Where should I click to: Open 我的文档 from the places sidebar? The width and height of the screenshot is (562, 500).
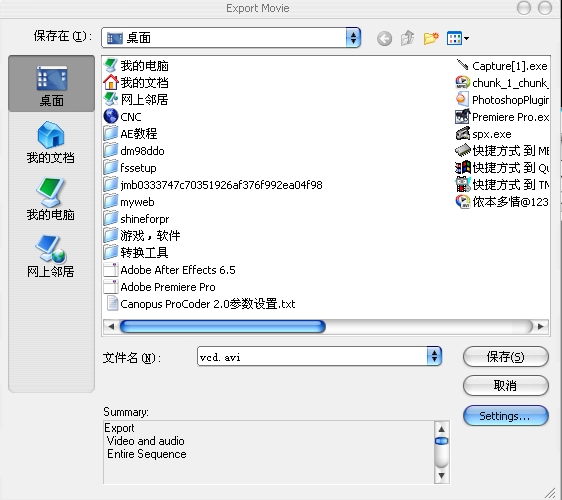point(51,142)
